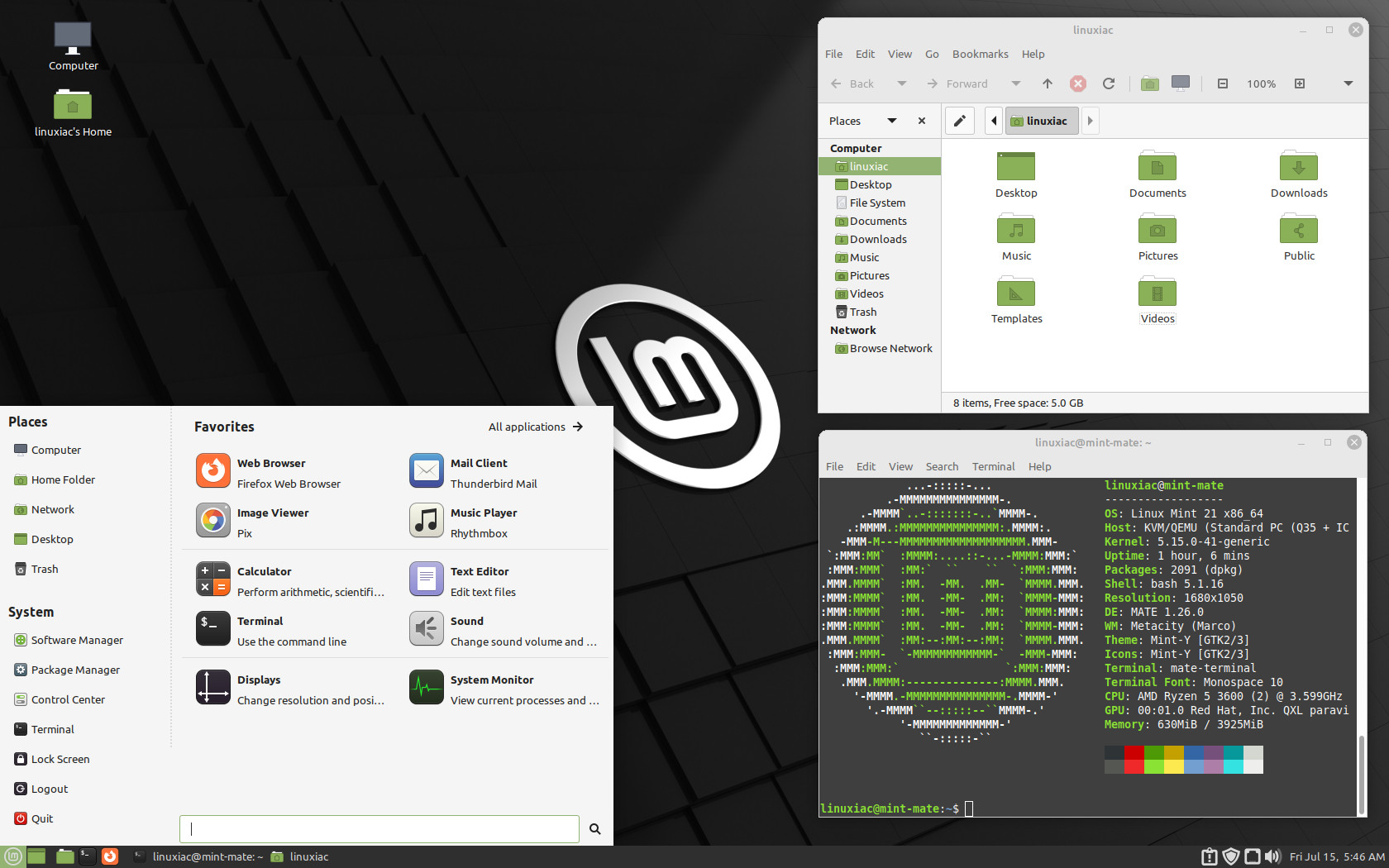Focus the menu search input field
Viewport: 1389px width, 868px height.
(379, 828)
